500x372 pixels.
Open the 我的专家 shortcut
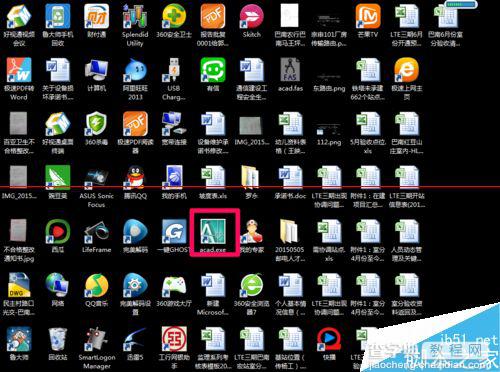(251, 232)
